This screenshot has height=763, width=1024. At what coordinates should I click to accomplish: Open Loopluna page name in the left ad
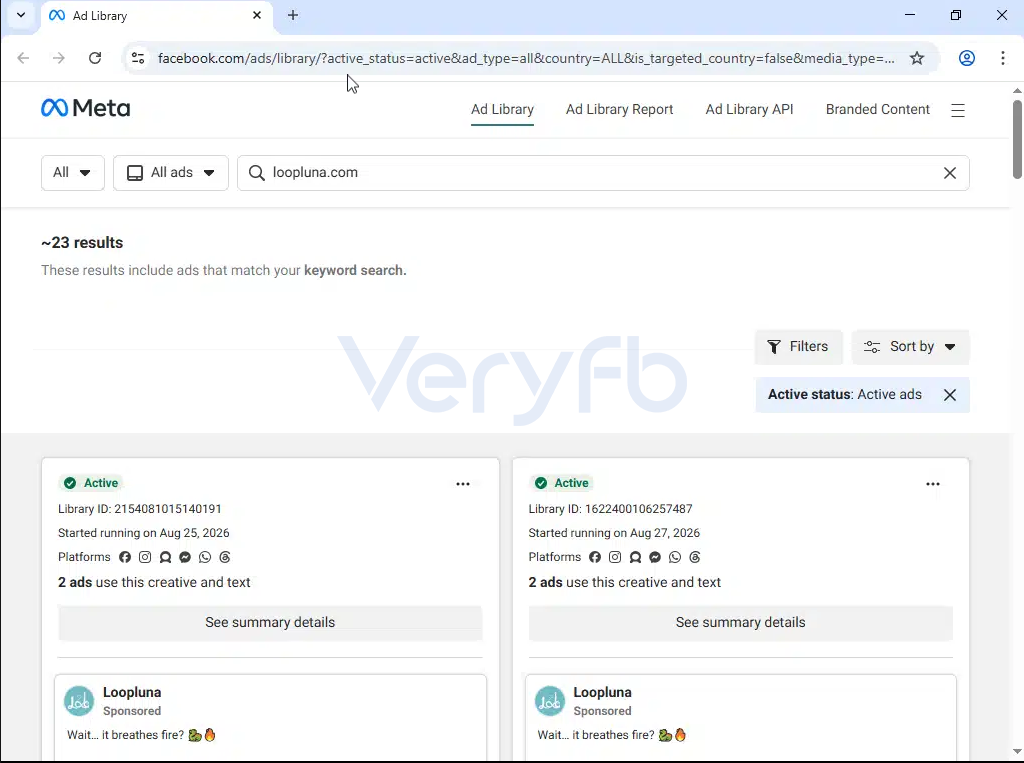[132, 692]
